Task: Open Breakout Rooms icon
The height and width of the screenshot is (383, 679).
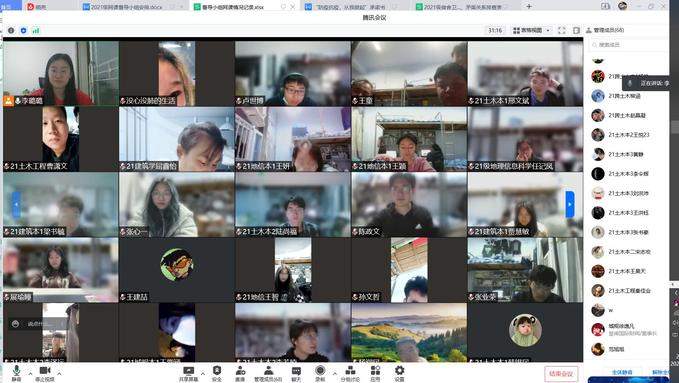Action: (350, 373)
